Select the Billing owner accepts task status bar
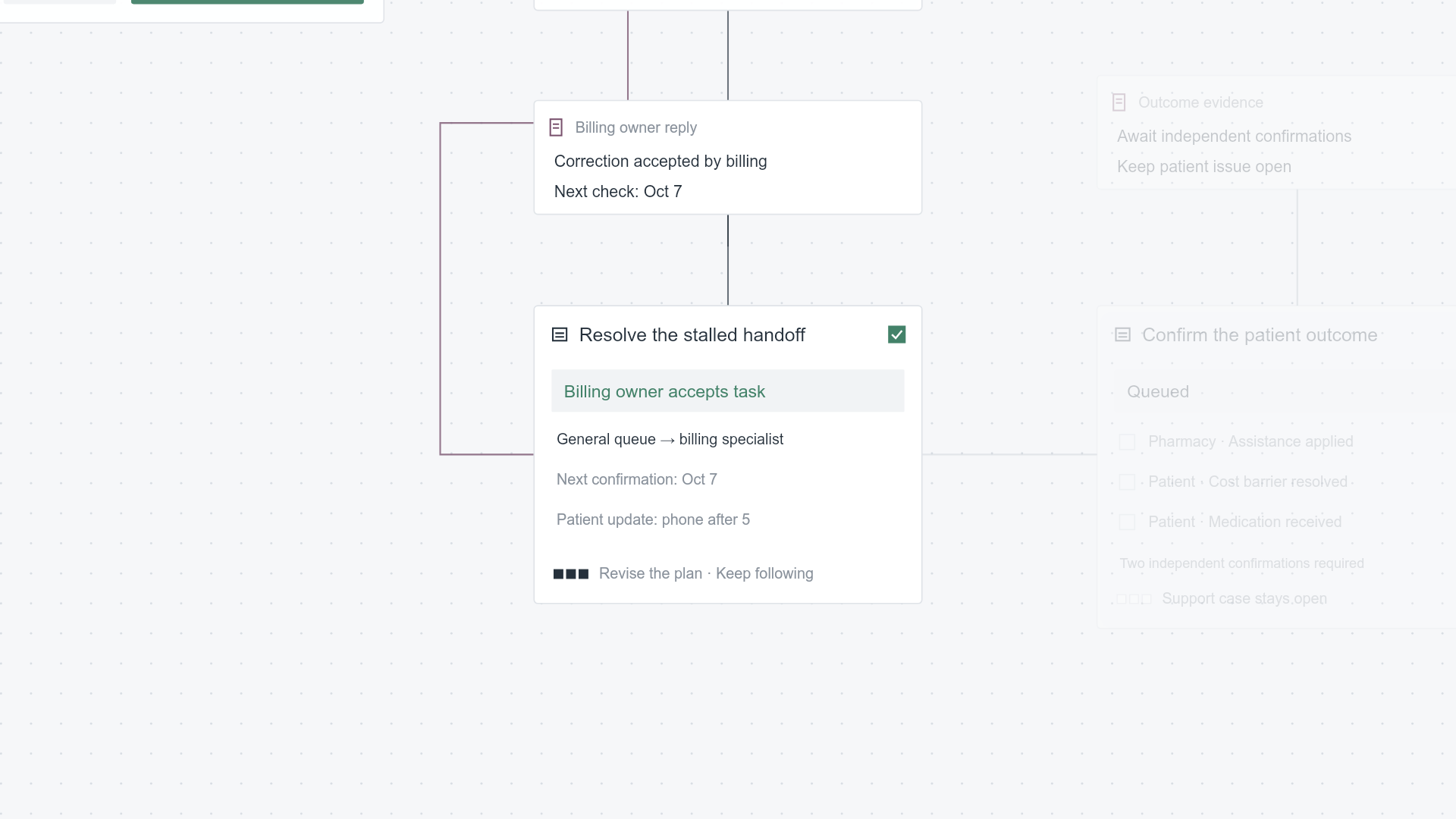 728,391
